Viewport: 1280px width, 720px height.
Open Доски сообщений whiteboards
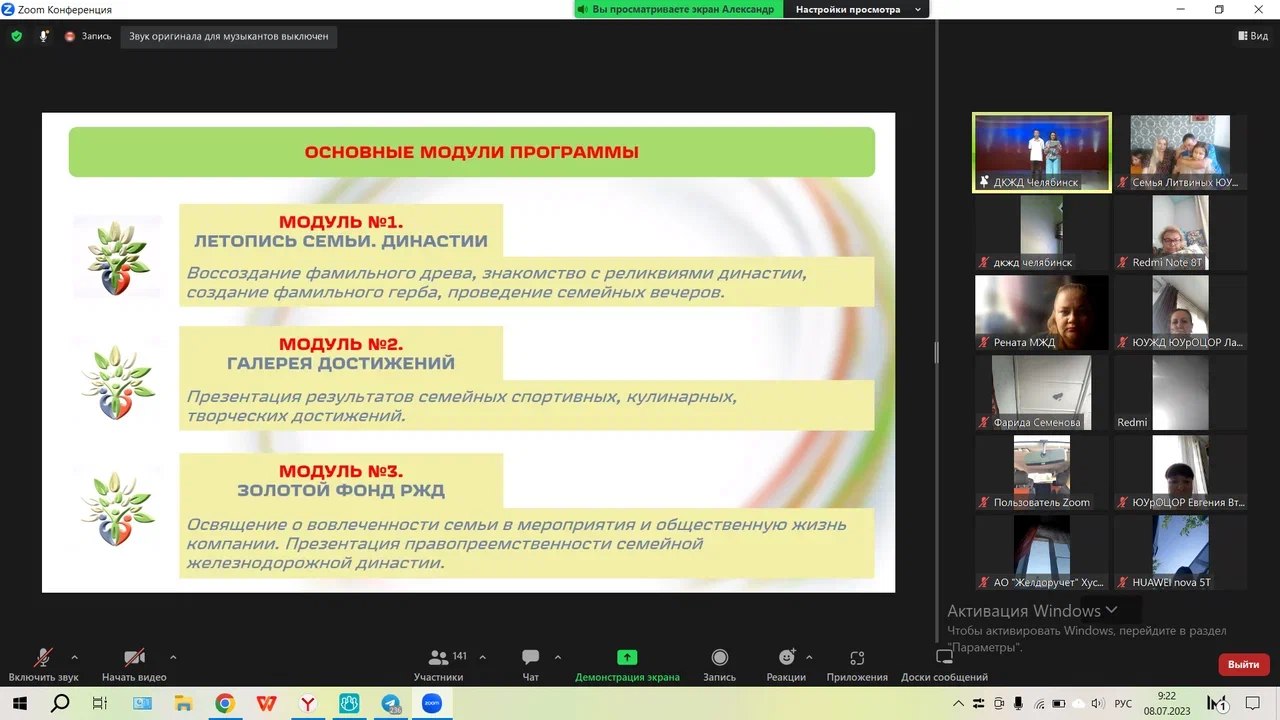click(944, 665)
